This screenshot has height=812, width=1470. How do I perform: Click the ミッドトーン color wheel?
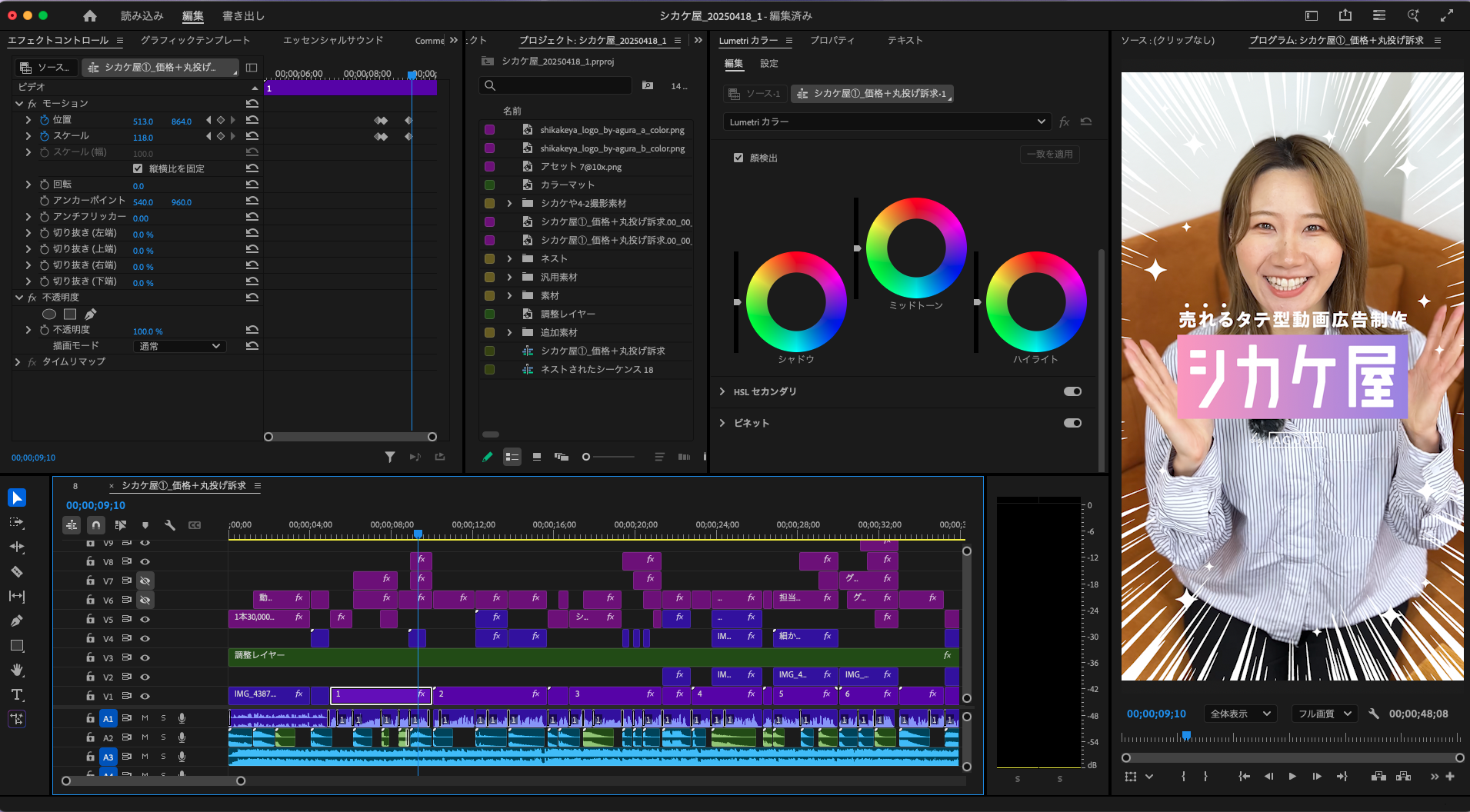pyautogui.click(x=916, y=248)
